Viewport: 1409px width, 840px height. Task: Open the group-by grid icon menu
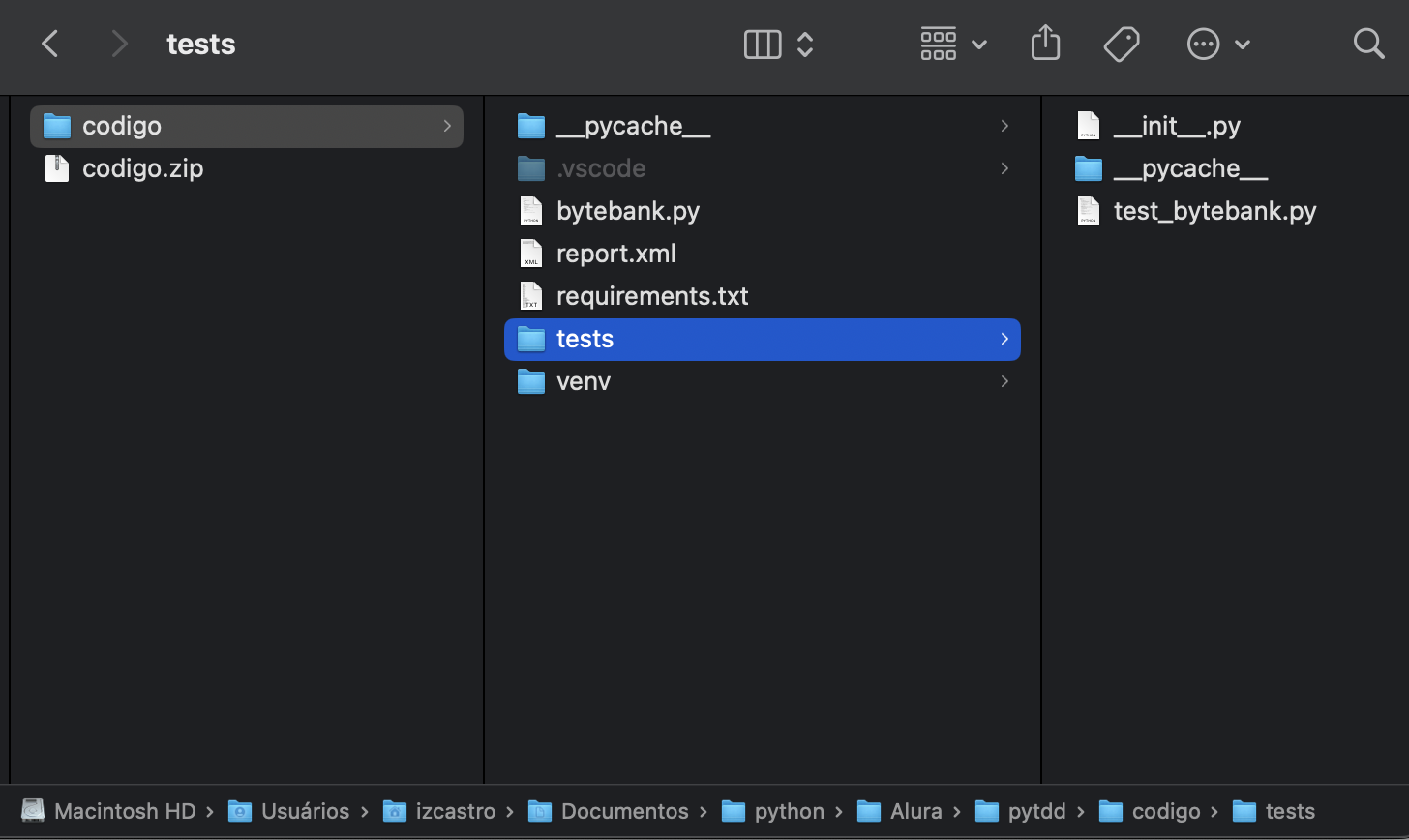point(939,44)
